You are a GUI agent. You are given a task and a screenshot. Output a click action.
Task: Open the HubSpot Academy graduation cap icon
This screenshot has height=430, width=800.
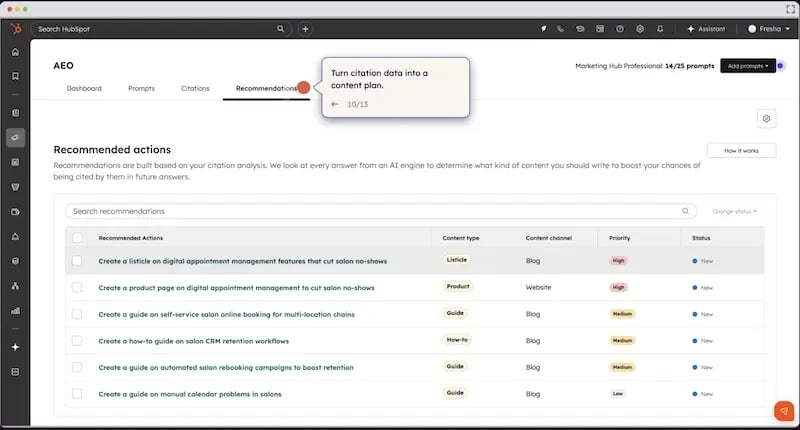tap(580, 29)
